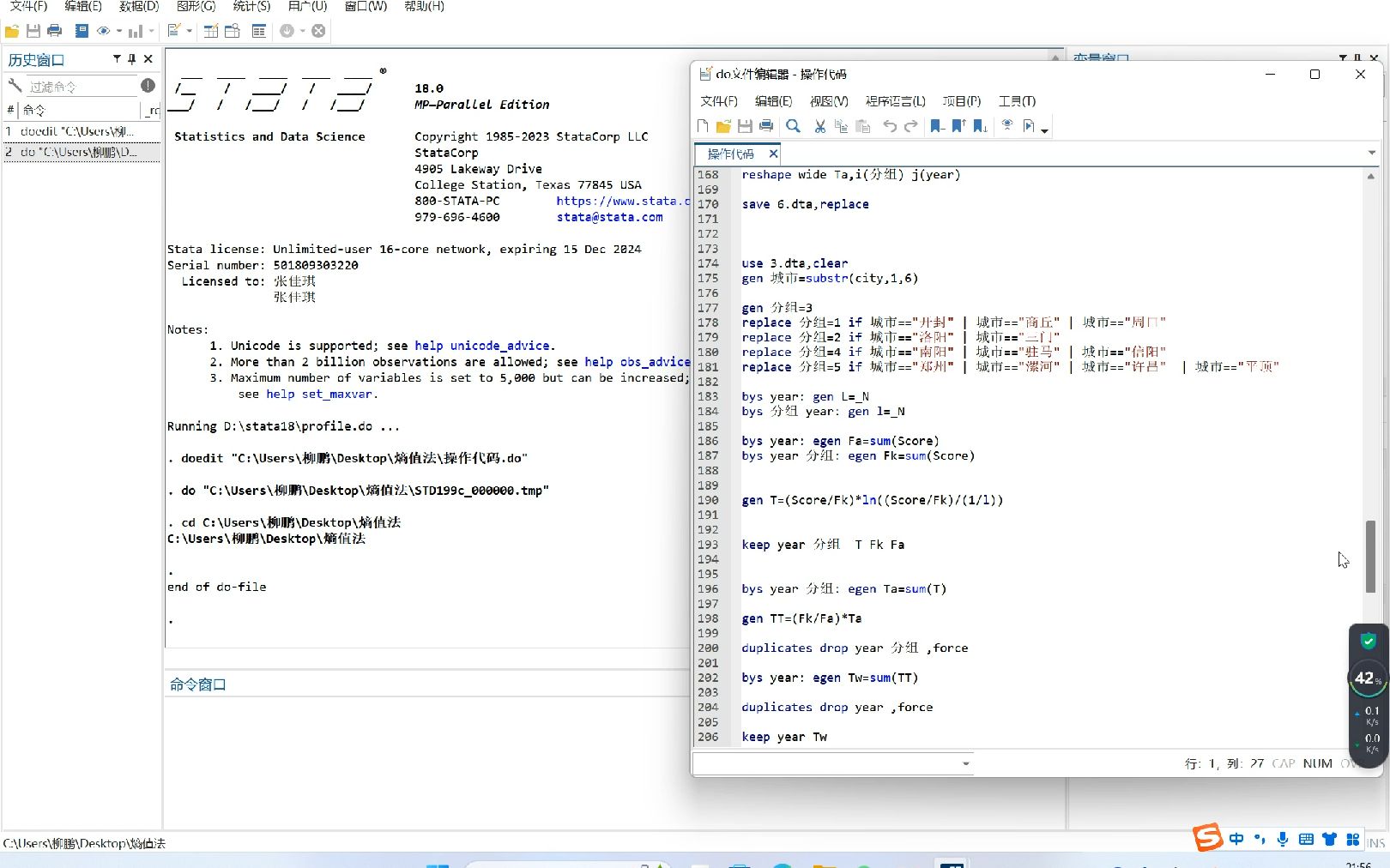Image resolution: width=1390 pixels, height=868 pixels.
Task: Toggle pin on the history window
Action: (131, 59)
